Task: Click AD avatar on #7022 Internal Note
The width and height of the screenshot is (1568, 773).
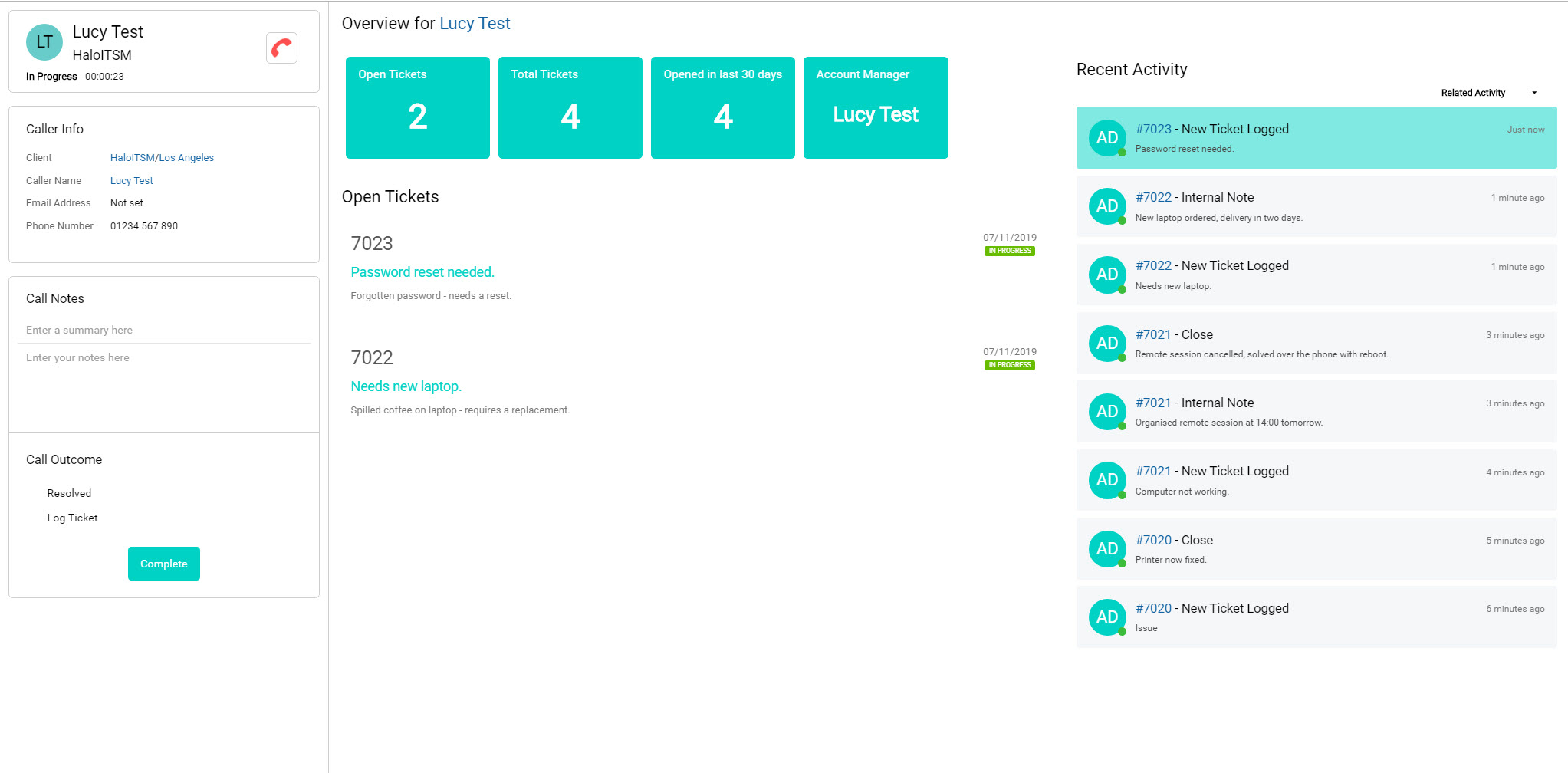Action: pyautogui.click(x=1107, y=206)
